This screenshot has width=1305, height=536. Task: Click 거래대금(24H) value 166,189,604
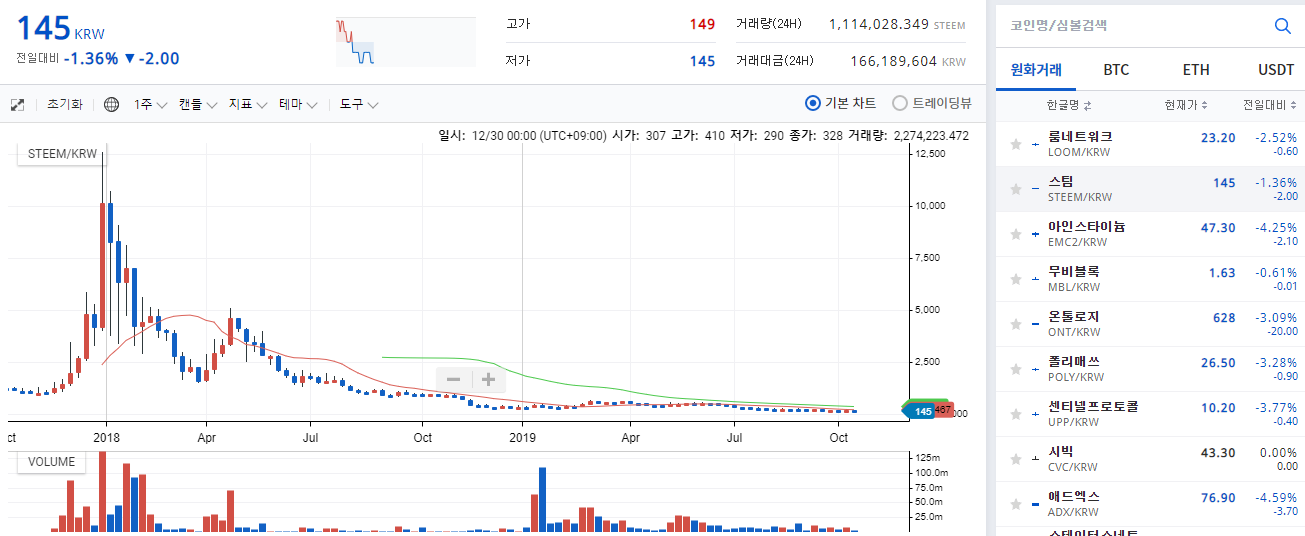click(x=894, y=61)
